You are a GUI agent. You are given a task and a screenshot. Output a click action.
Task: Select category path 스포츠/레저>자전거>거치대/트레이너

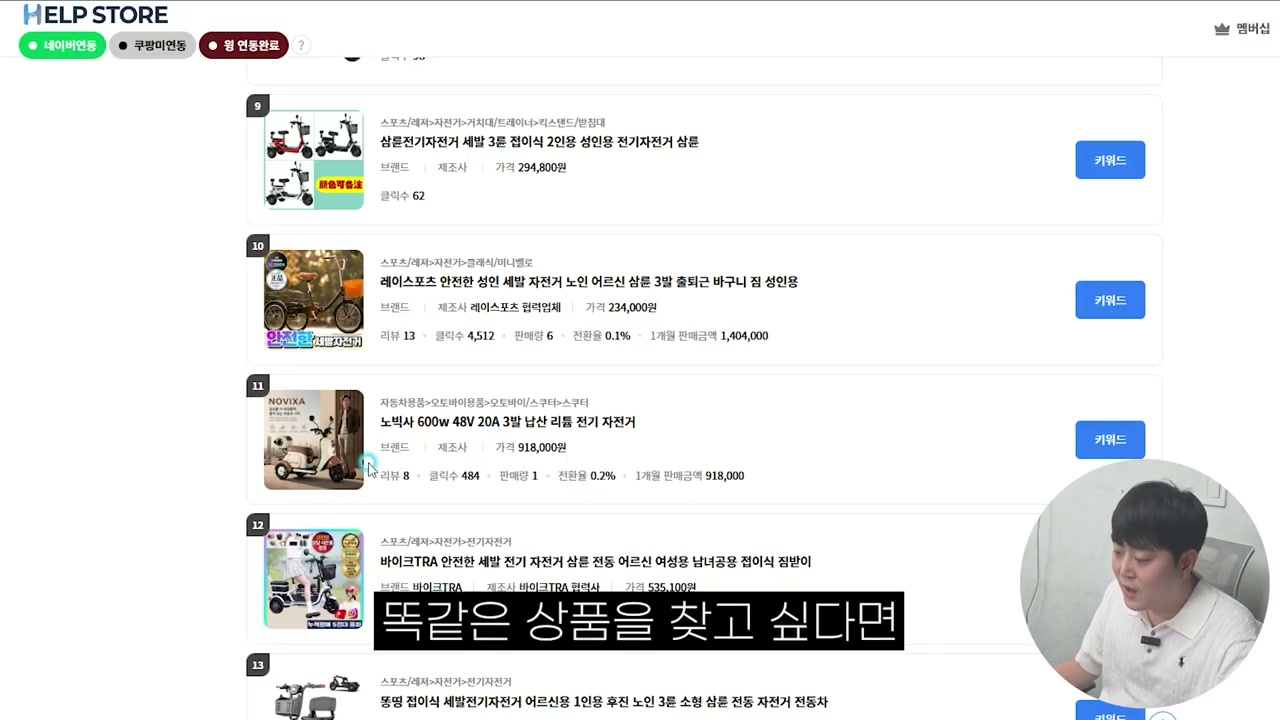(x=492, y=123)
